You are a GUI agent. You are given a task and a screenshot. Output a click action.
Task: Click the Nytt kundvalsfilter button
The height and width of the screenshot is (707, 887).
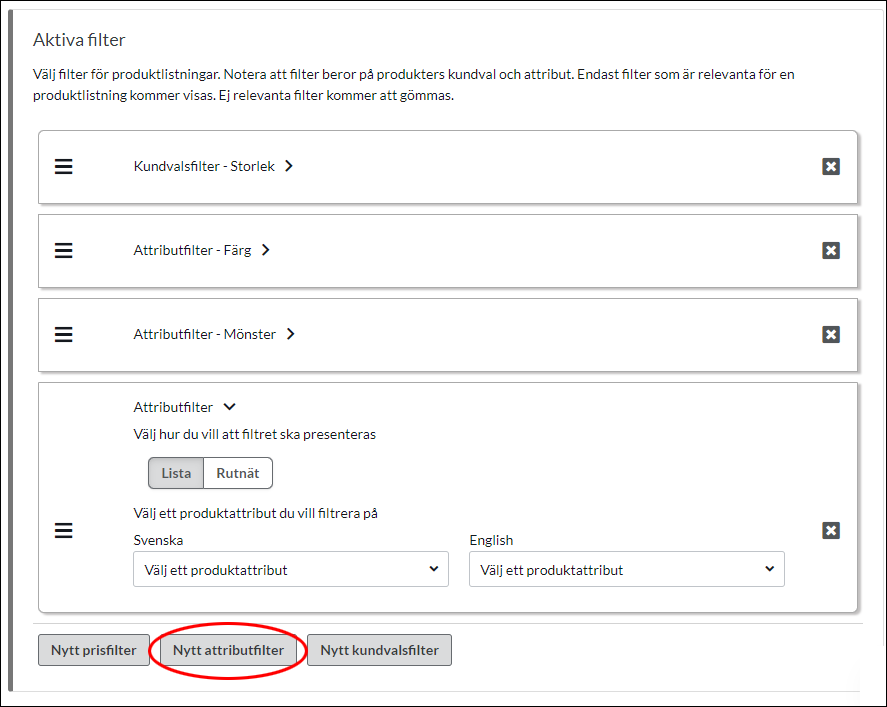click(x=379, y=650)
